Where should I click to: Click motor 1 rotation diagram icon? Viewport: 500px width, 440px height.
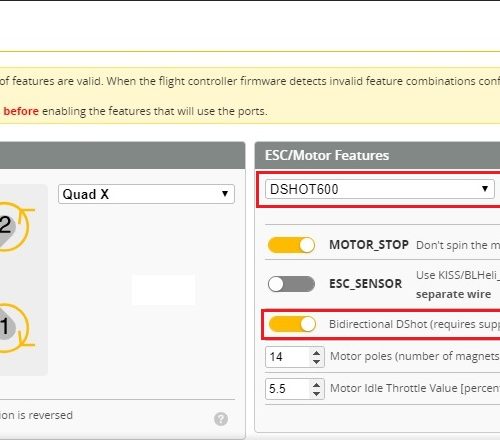[13, 328]
